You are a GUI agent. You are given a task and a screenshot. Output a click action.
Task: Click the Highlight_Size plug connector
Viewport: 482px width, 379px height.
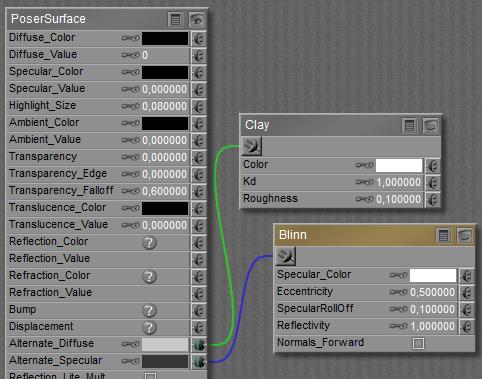point(199,106)
